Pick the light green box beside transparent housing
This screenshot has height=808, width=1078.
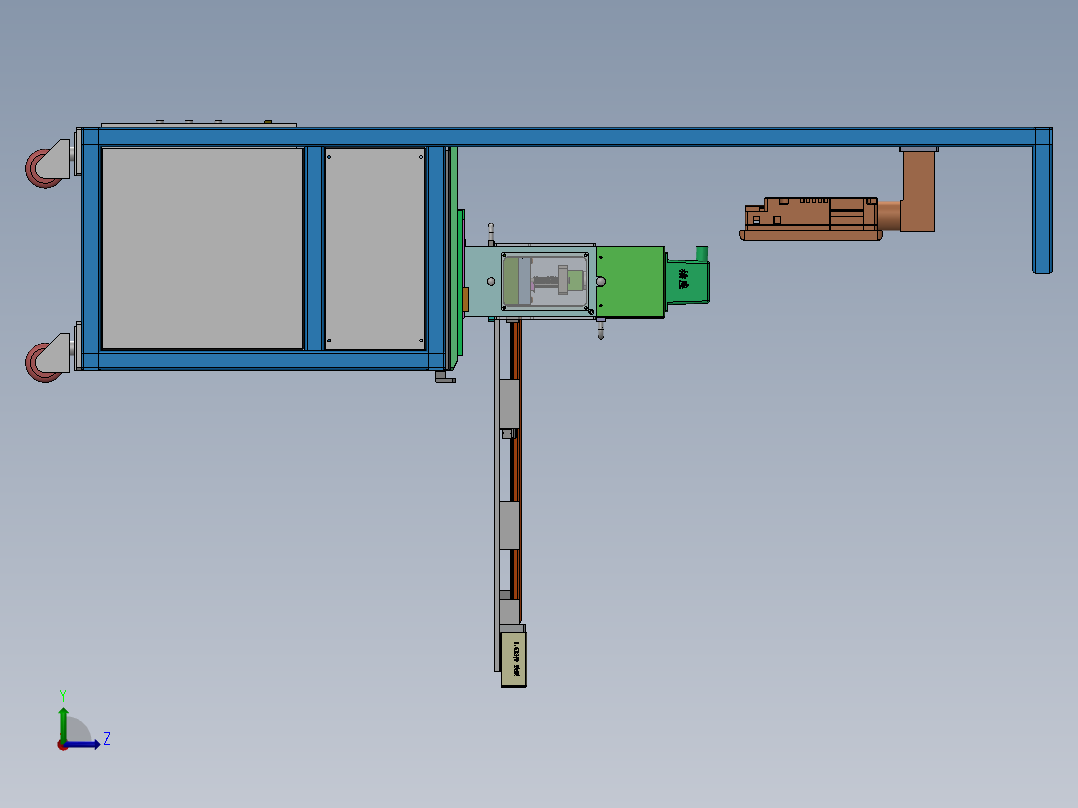(x=630, y=282)
